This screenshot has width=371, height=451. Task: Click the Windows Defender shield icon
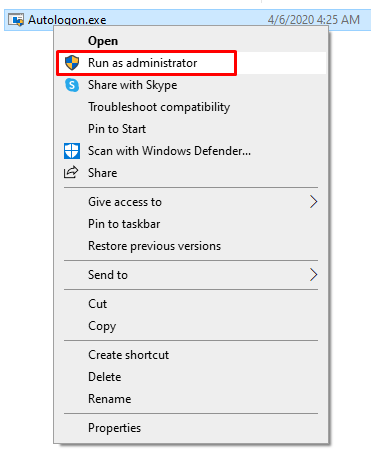pyautogui.click(x=72, y=151)
